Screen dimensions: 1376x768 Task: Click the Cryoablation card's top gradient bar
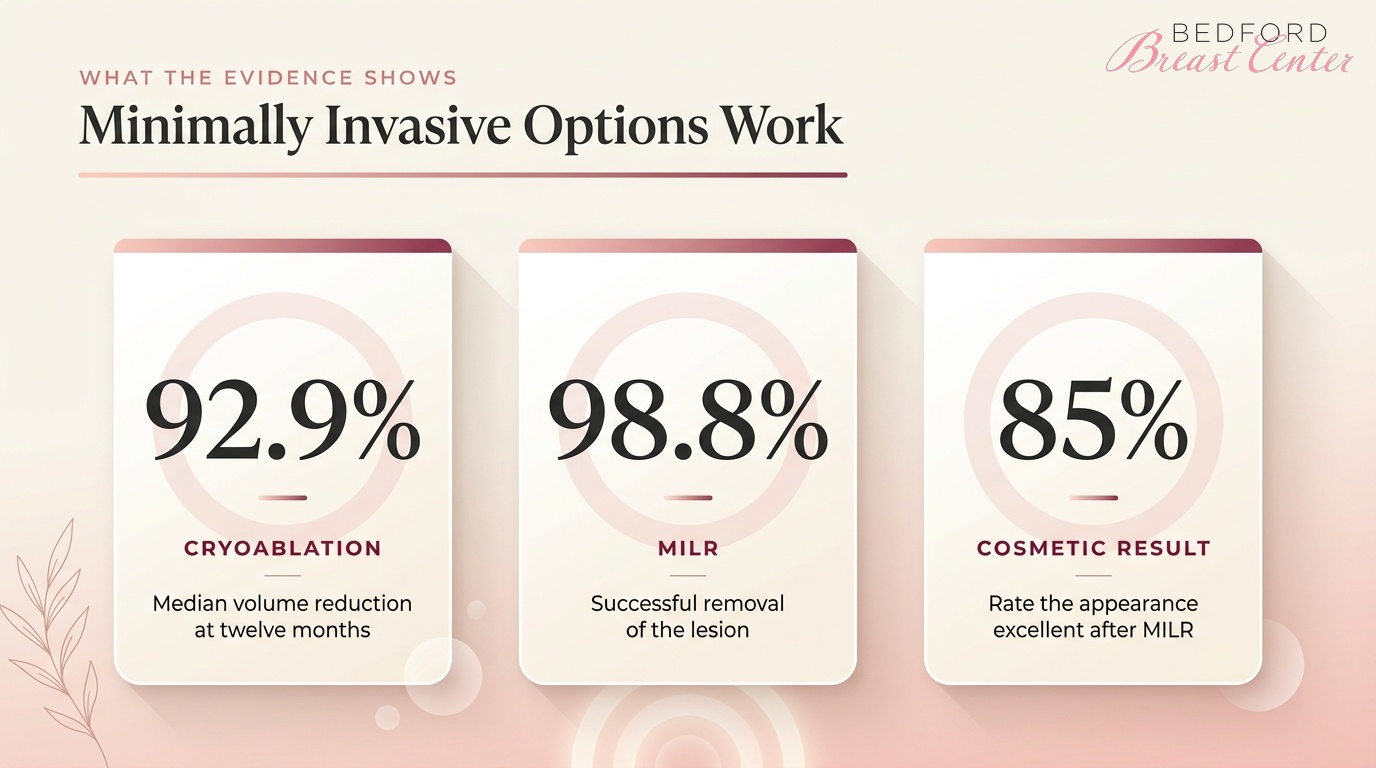[283, 246]
